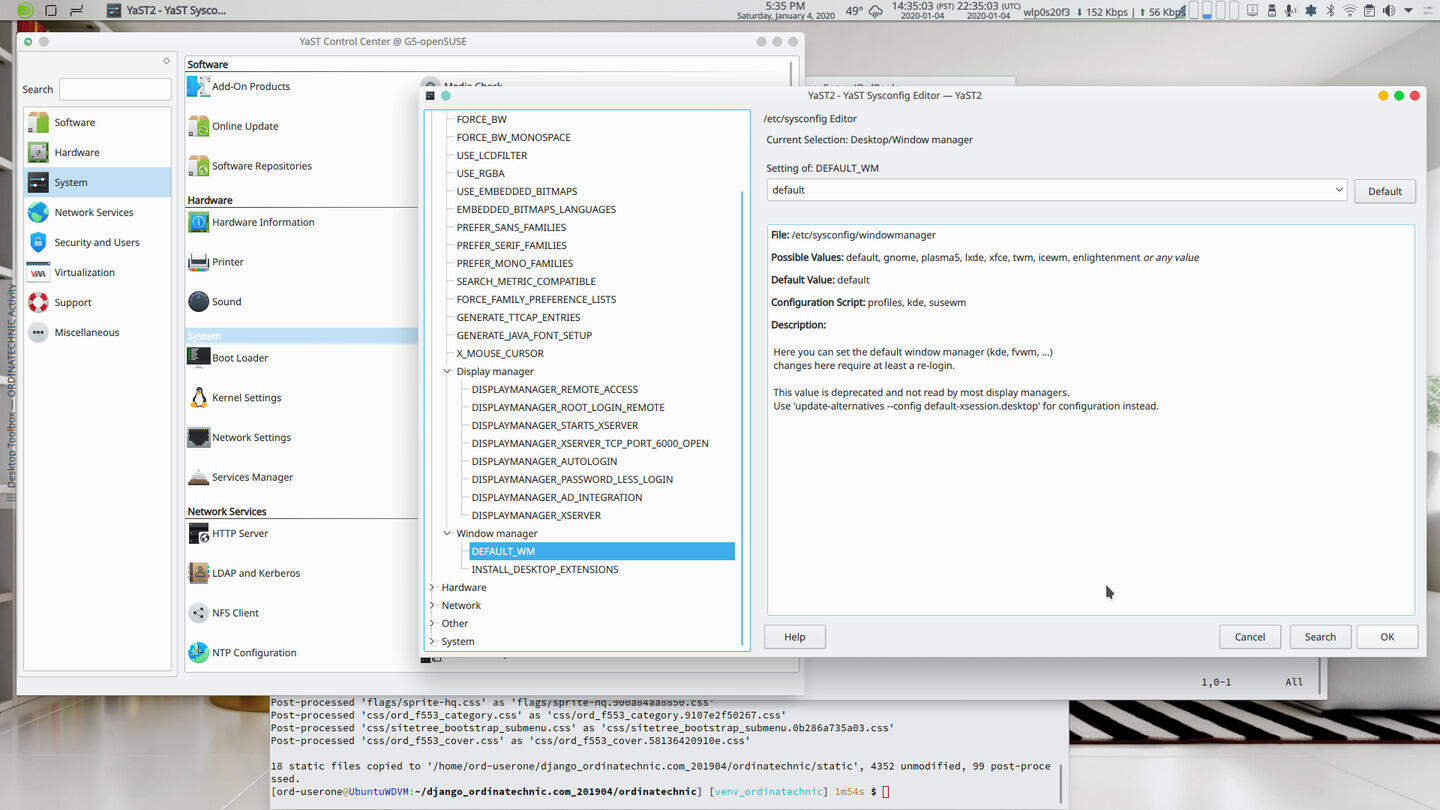Viewport: 1440px width, 810px height.
Task: Open the DEFAULT_WM setting dropdown
Action: (1057, 190)
